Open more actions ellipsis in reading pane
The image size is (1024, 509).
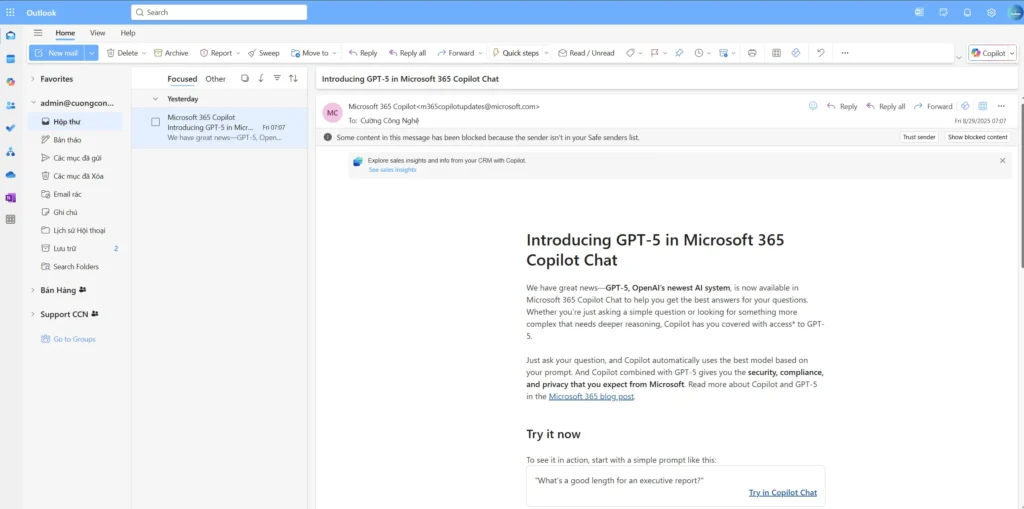click(x=1001, y=106)
